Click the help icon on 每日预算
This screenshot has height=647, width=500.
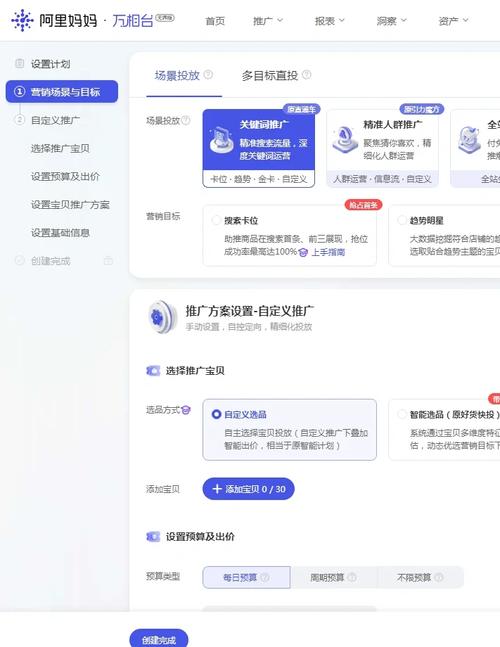pyautogui.click(x=265, y=577)
